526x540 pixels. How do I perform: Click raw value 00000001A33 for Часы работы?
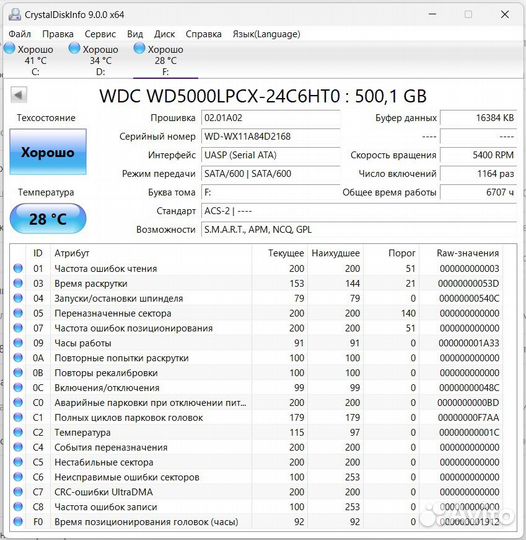[468, 343]
